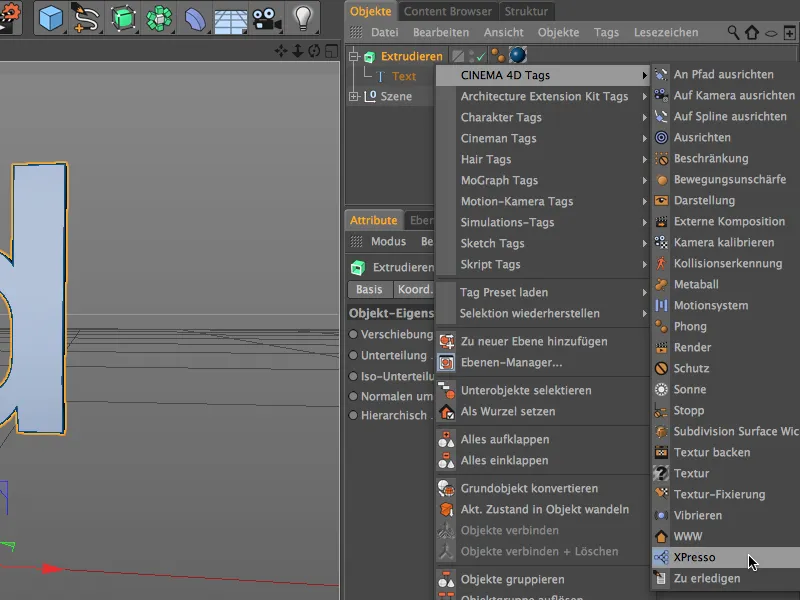The height and width of the screenshot is (600, 800).
Task: Select the material sphere tag on Extrudieren
Action: (517, 55)
